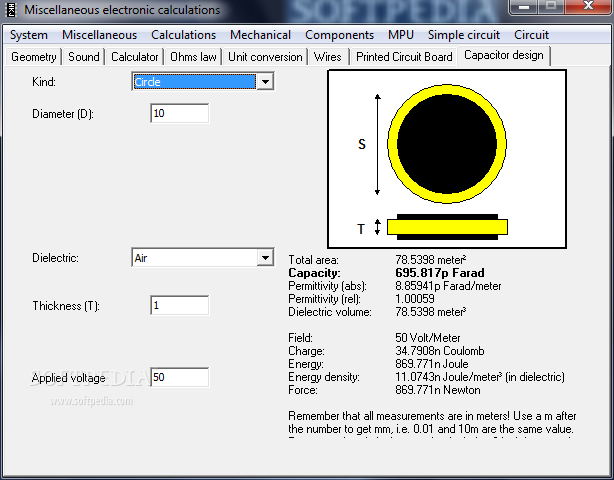
Task: Open the Mechanical menu
Action: [x=260, y=35]
